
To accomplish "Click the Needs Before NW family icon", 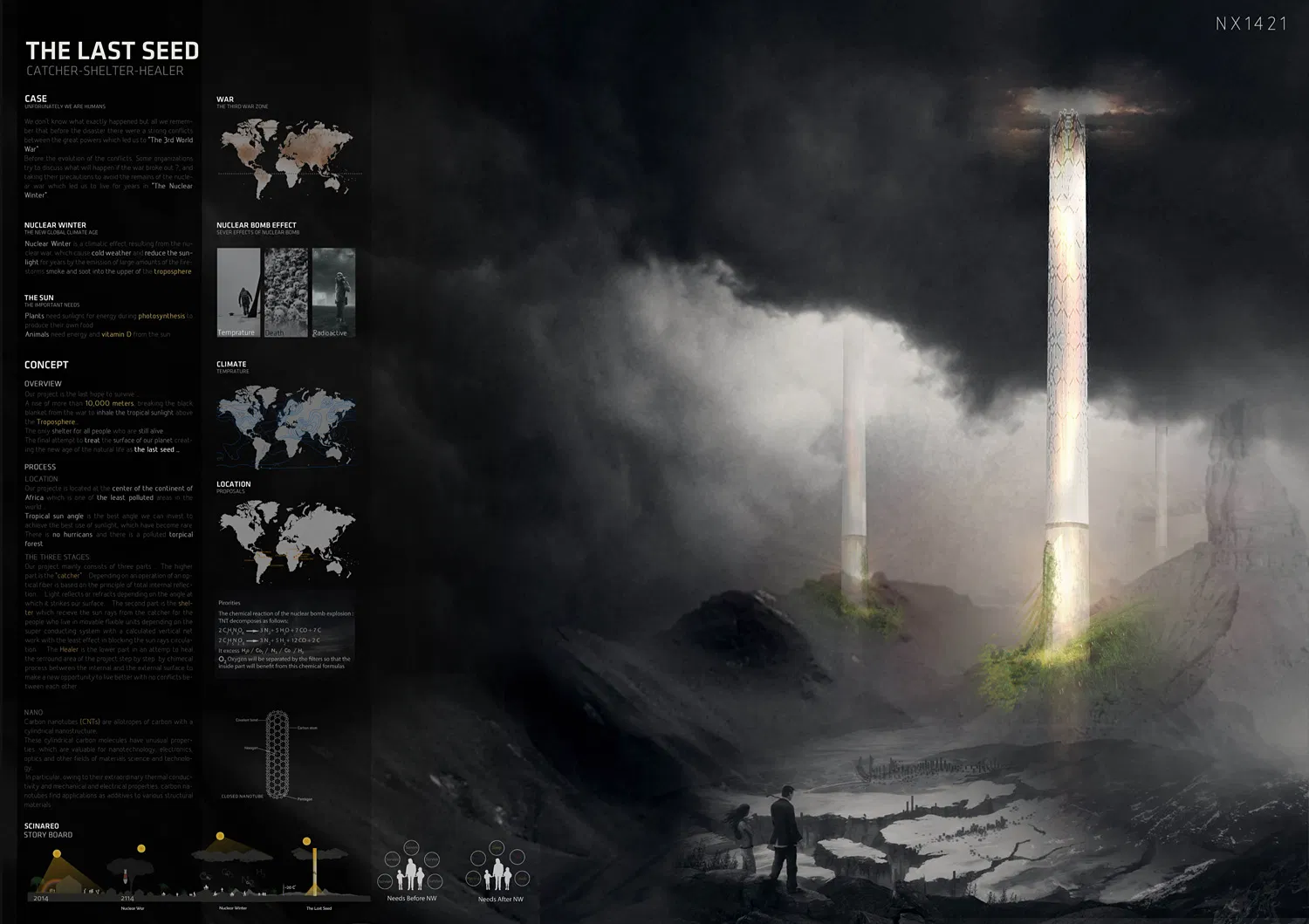I will point(411,873).
